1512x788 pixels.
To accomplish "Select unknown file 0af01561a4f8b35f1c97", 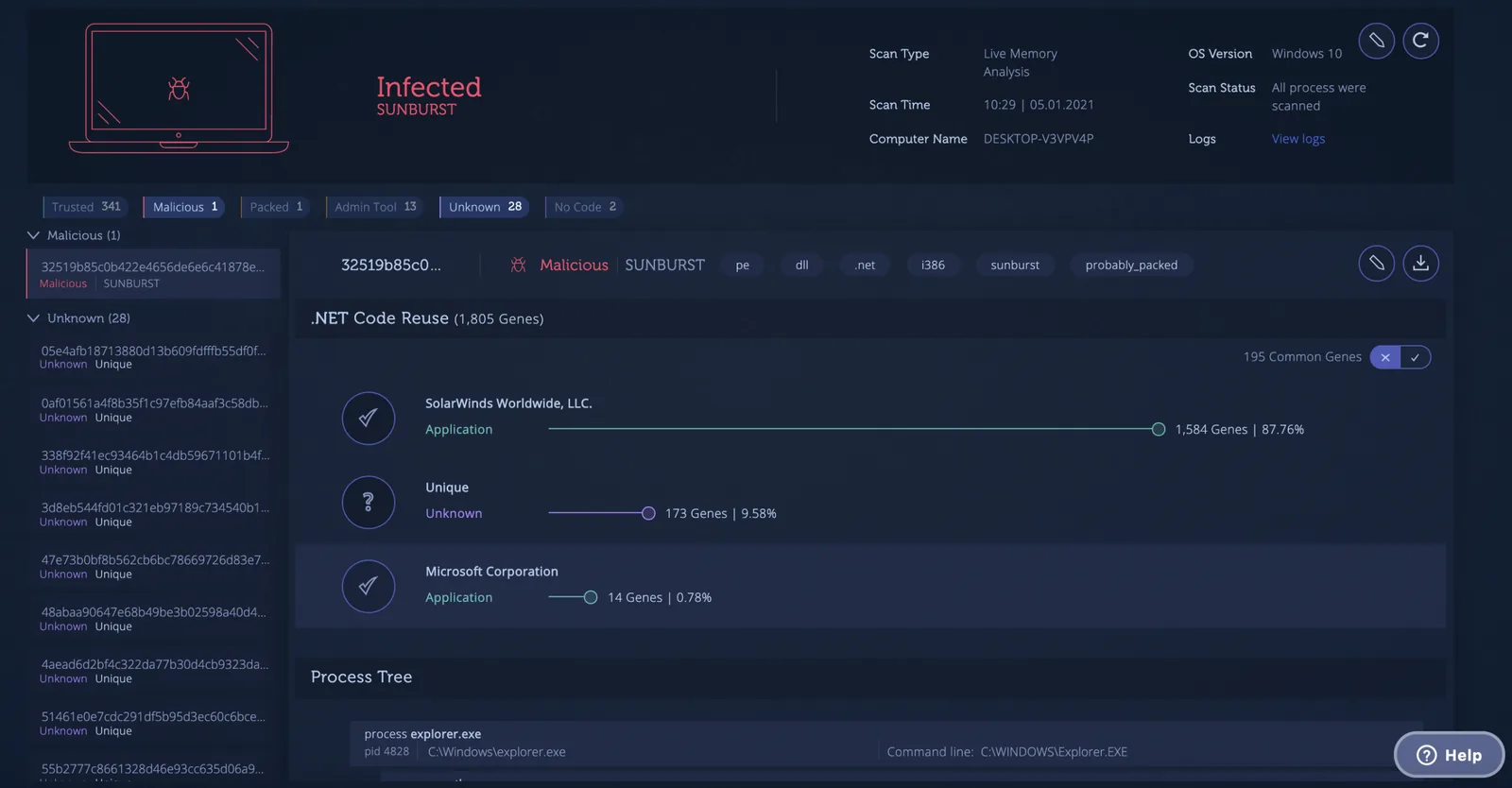I will pos(153,410).
